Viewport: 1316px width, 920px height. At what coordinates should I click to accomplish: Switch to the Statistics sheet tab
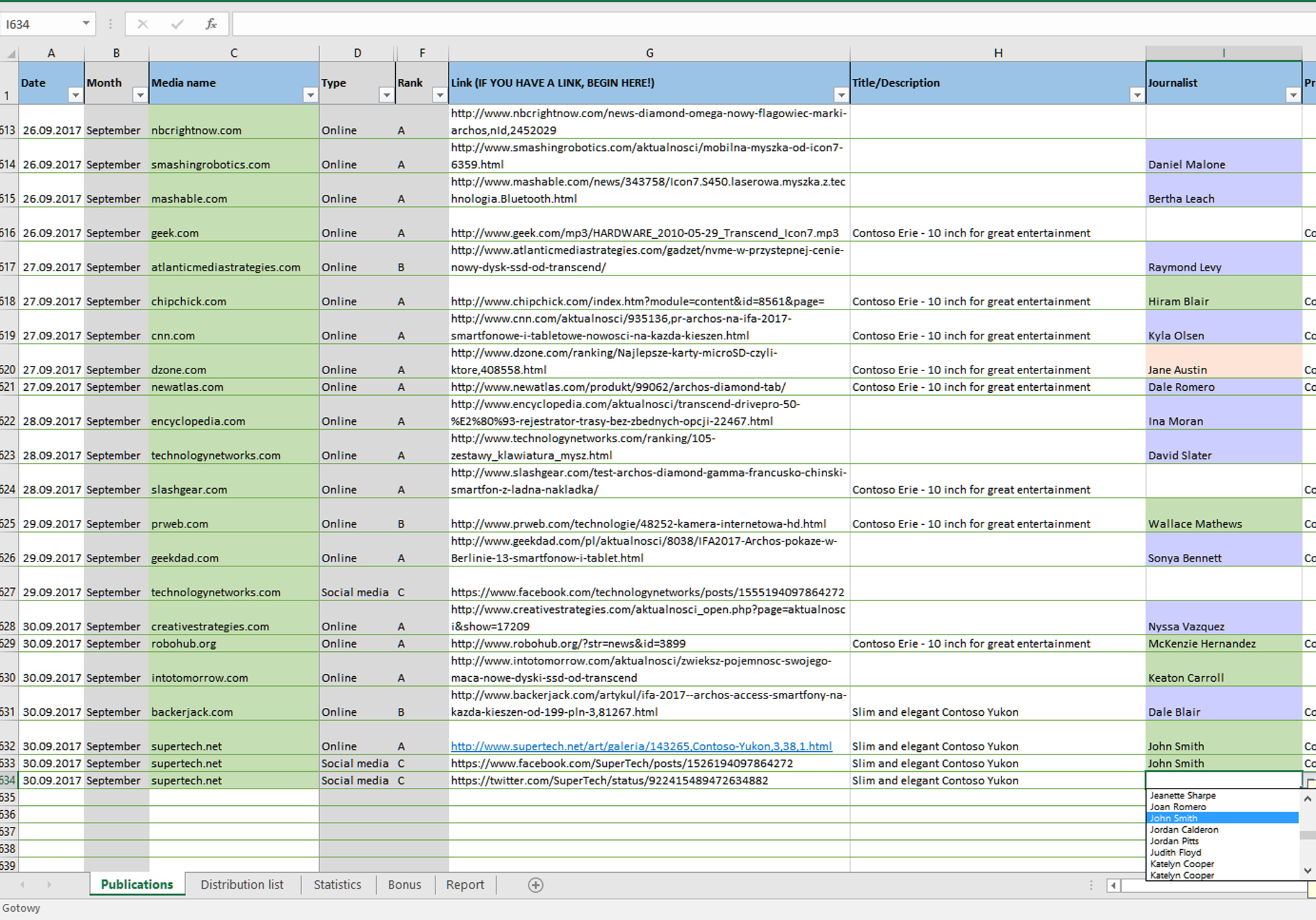pos(337,885)
